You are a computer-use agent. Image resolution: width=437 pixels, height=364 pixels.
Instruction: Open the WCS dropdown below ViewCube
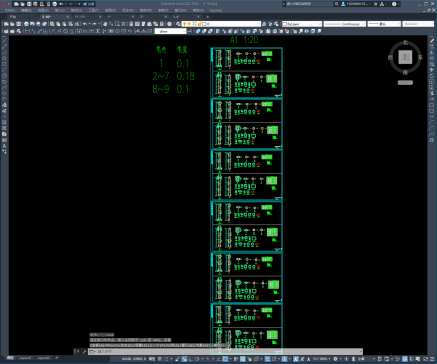[x=405, y=82]
